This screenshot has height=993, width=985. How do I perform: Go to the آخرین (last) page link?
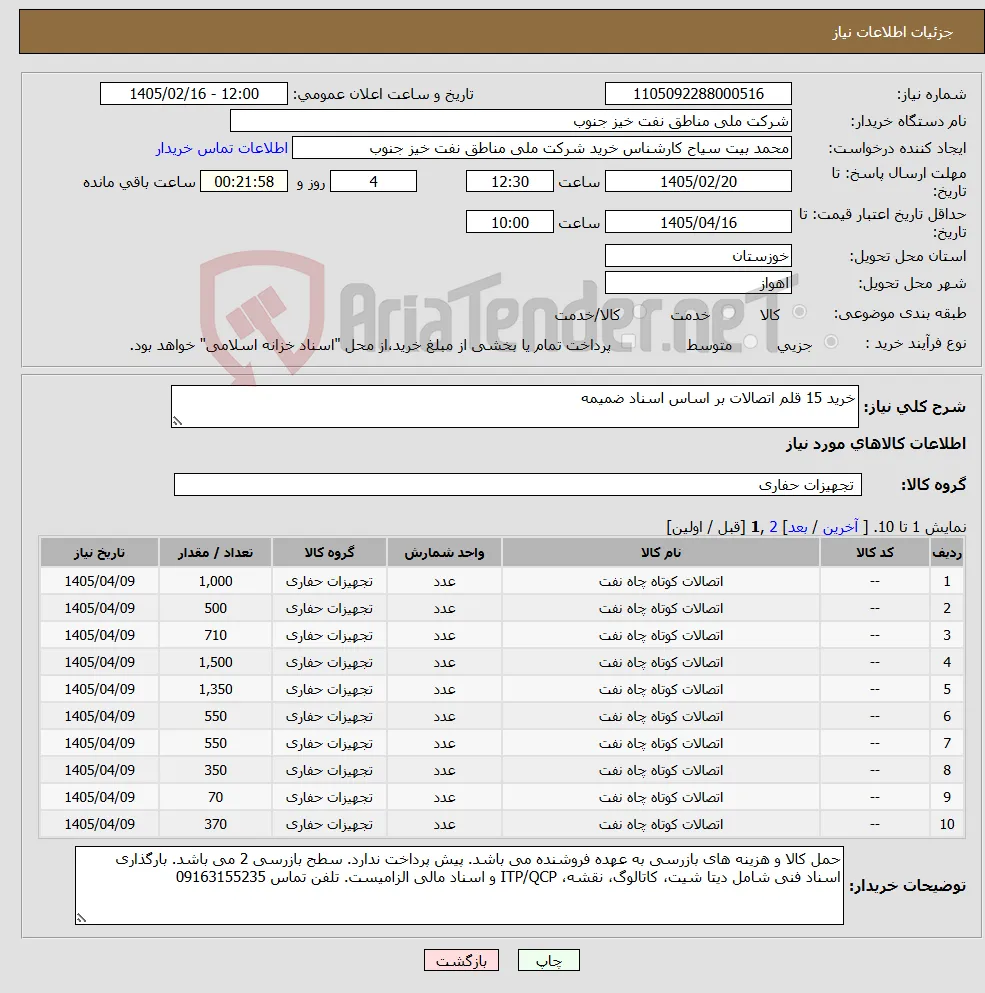pyautogui.click(x=840, y=527)
